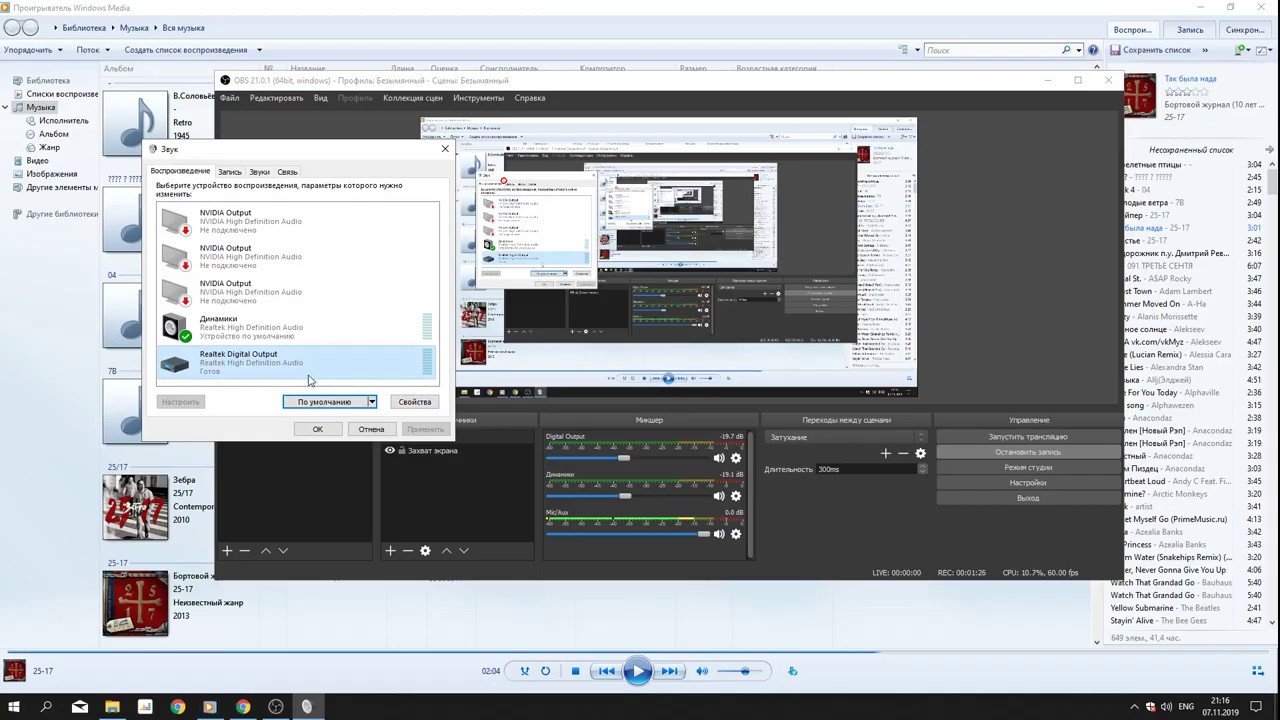Toggle visibility of Захват экрана source
This screenshot has width=1280, height=720.
[390, 451]
